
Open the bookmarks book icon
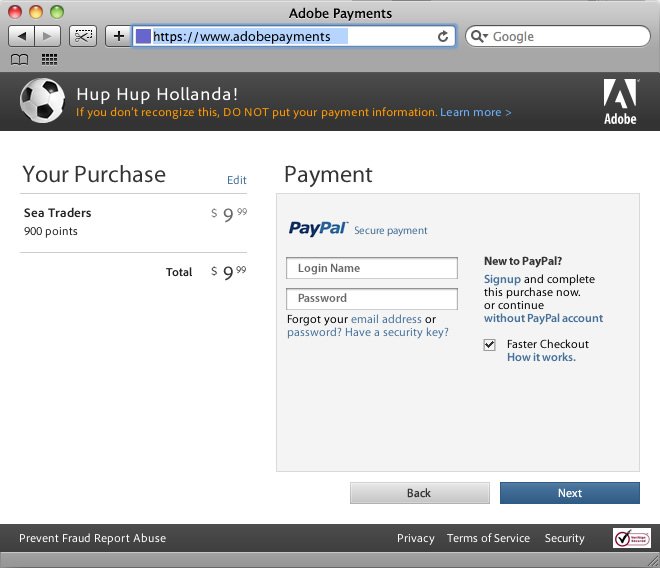[x=19, y=59]
